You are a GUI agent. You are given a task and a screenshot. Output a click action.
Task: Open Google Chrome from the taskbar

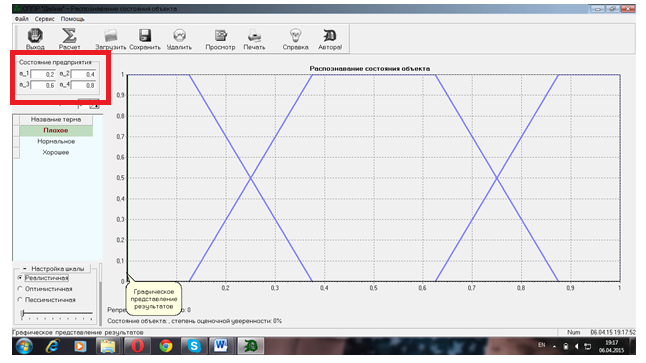[166, 346]
